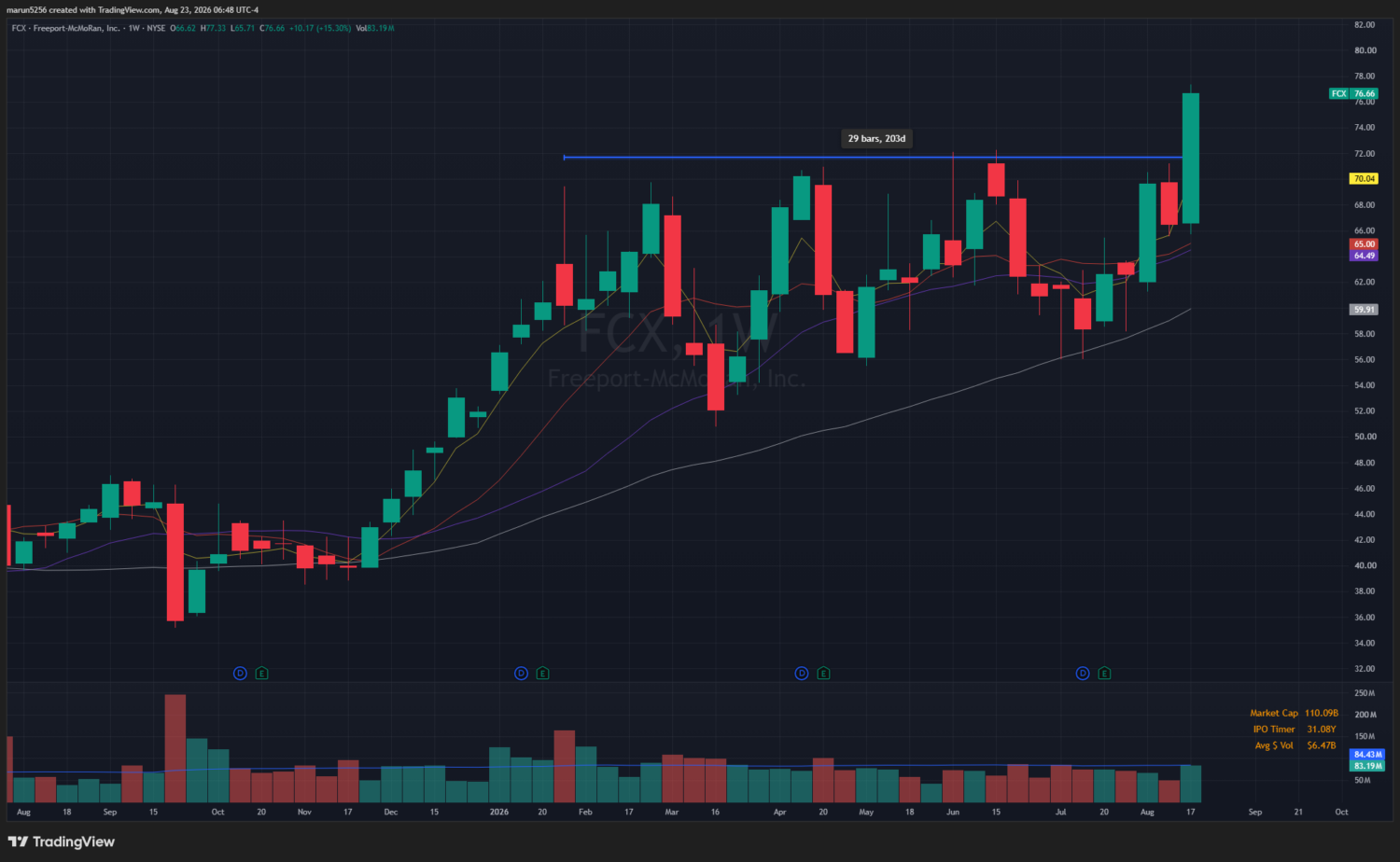
Task: Open the earnings marker in January 2026
Action: pyautogui.click(x=542, y=673)
